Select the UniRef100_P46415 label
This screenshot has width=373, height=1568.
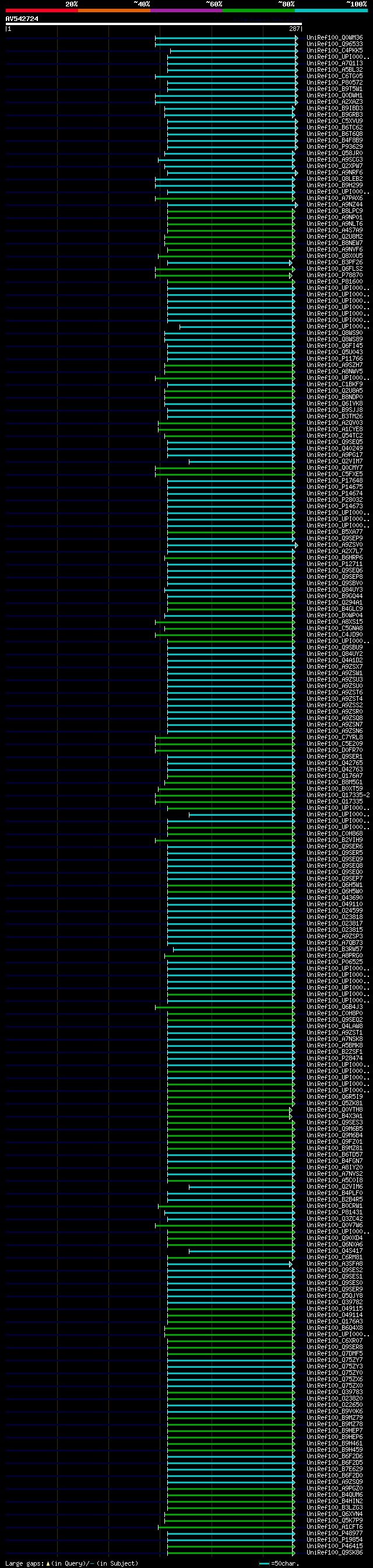(x=335, y=1548)
